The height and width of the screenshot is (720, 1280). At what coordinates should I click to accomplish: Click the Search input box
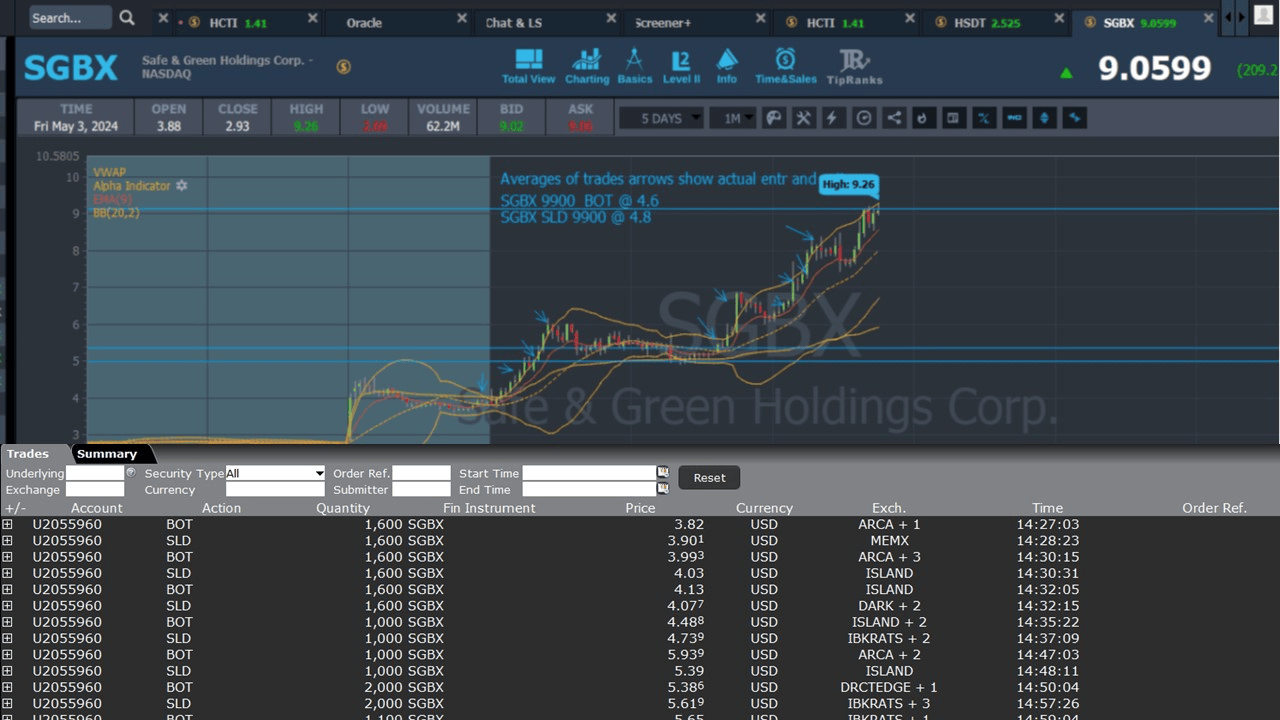tap(69, 18)
